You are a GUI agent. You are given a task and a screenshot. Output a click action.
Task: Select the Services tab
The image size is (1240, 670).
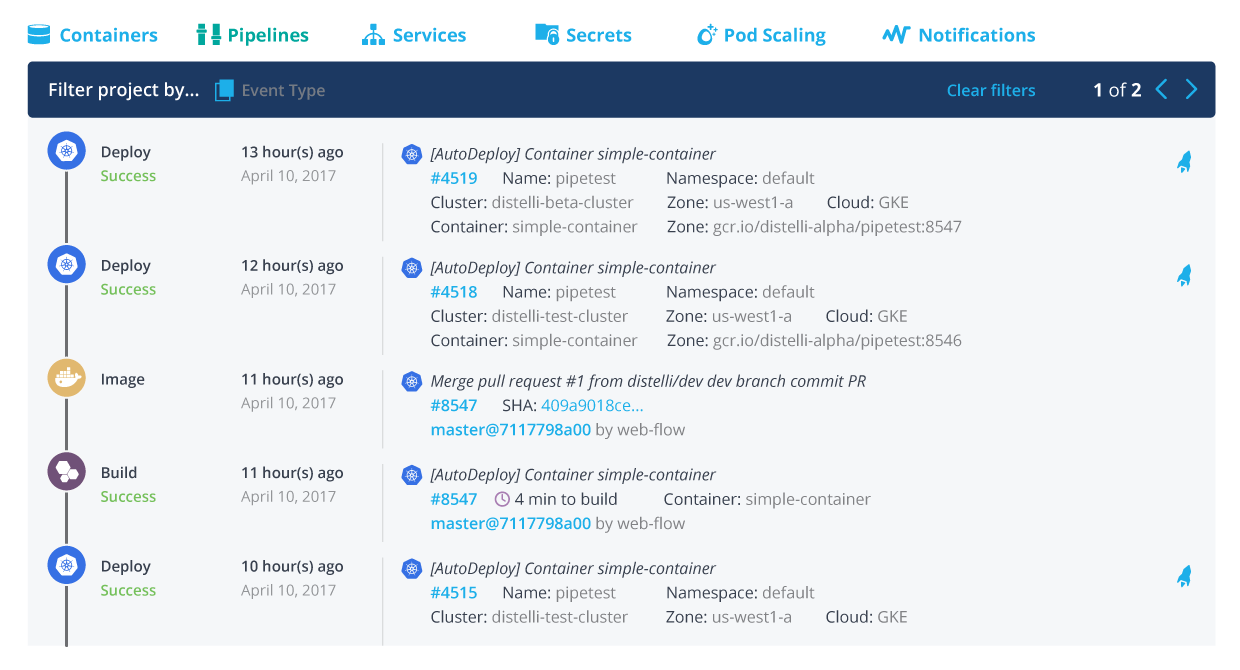pyautogui.click(x=414, y=35)
